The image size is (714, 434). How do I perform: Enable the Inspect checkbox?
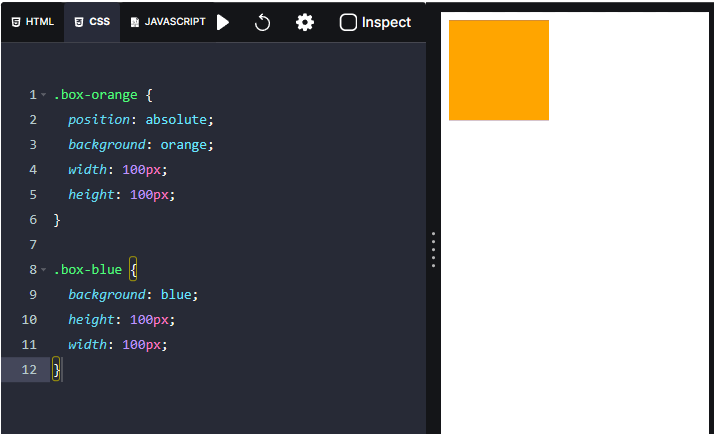point(348,22)
